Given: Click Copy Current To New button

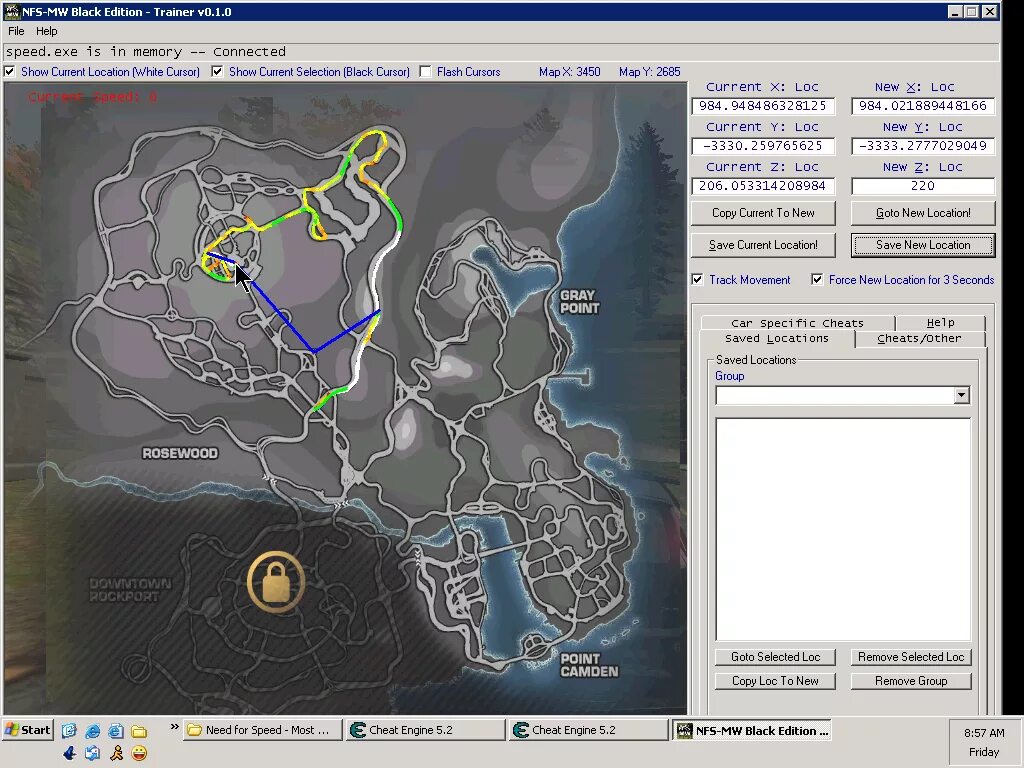Looking at the screenshot, I should (763, 213).
